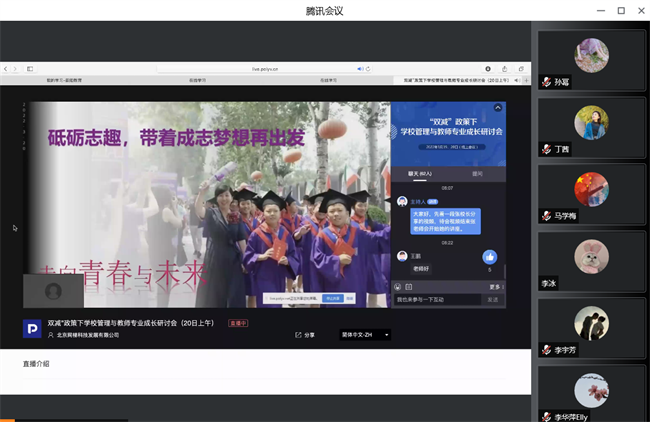The image size is (650, 422).
Task: Click the browser share icon
Action: pos(504,69)
